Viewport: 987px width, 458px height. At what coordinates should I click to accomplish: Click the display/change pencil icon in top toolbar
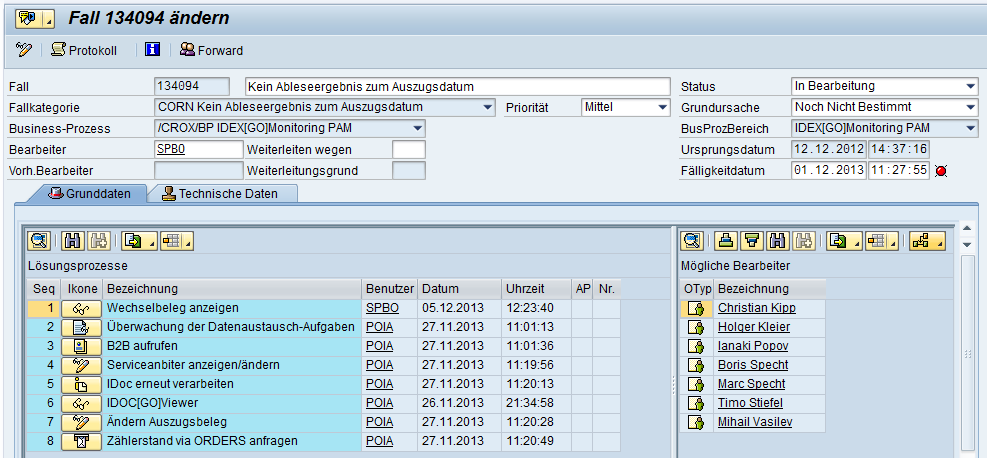(x=24, y=50)
